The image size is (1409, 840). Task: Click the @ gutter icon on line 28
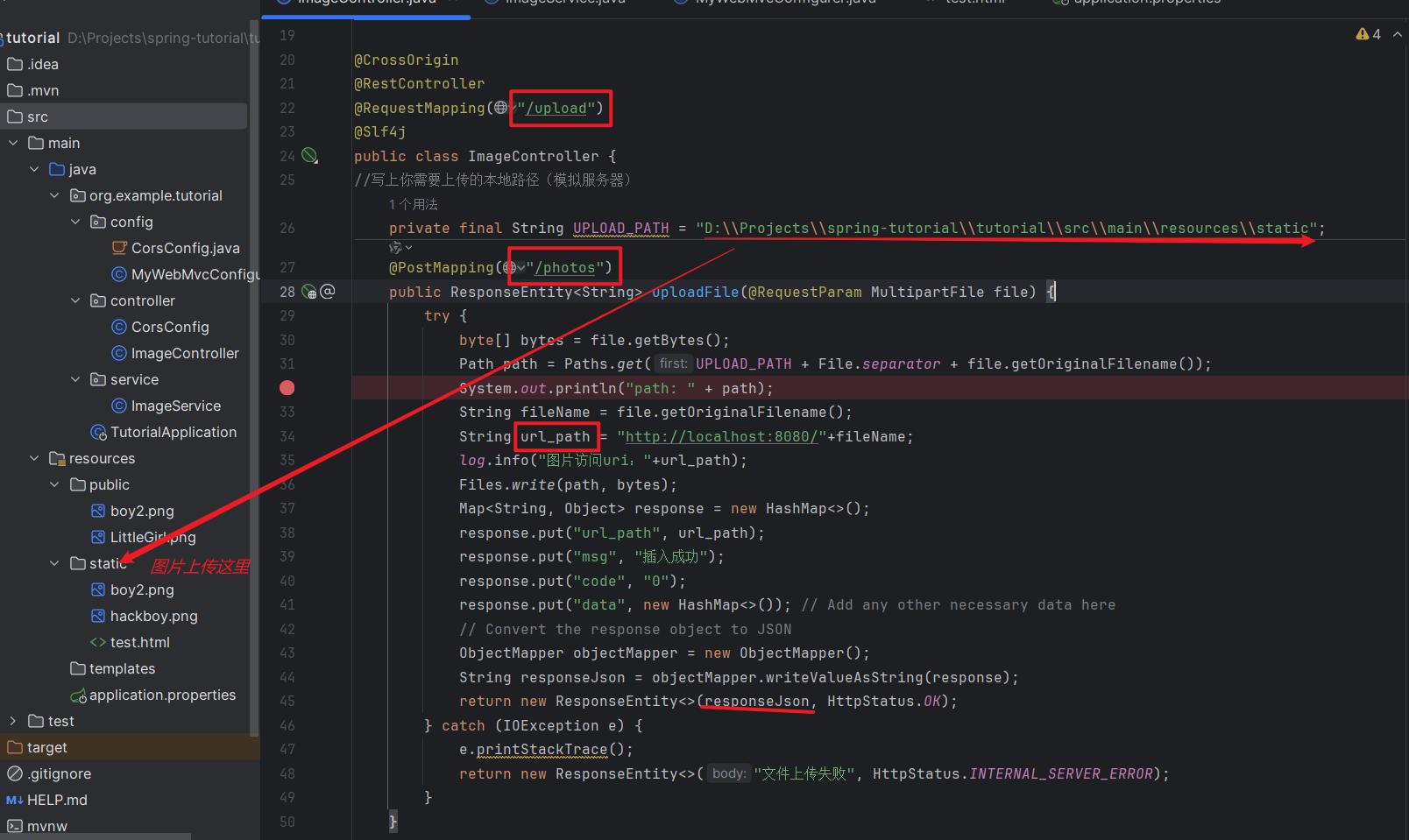(x=328, y=292)
